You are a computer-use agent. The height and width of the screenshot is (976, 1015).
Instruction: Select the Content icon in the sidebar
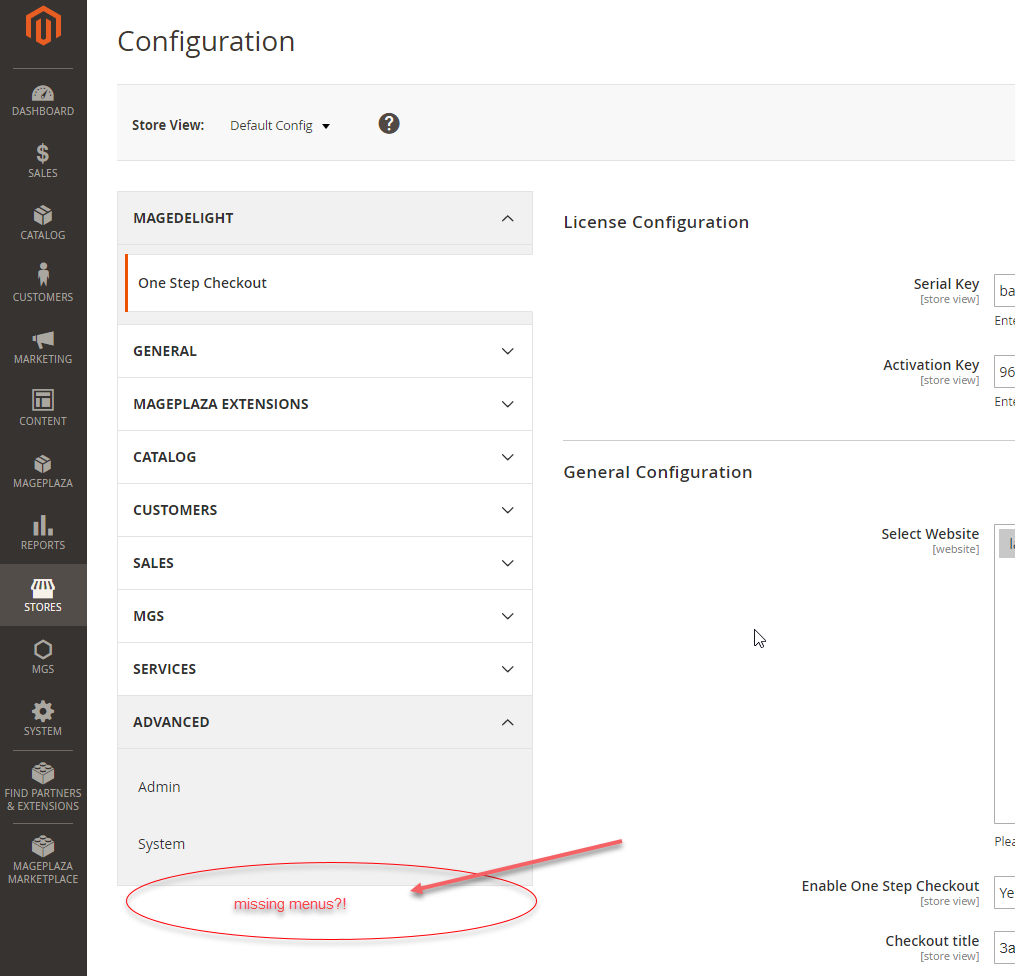43,407
